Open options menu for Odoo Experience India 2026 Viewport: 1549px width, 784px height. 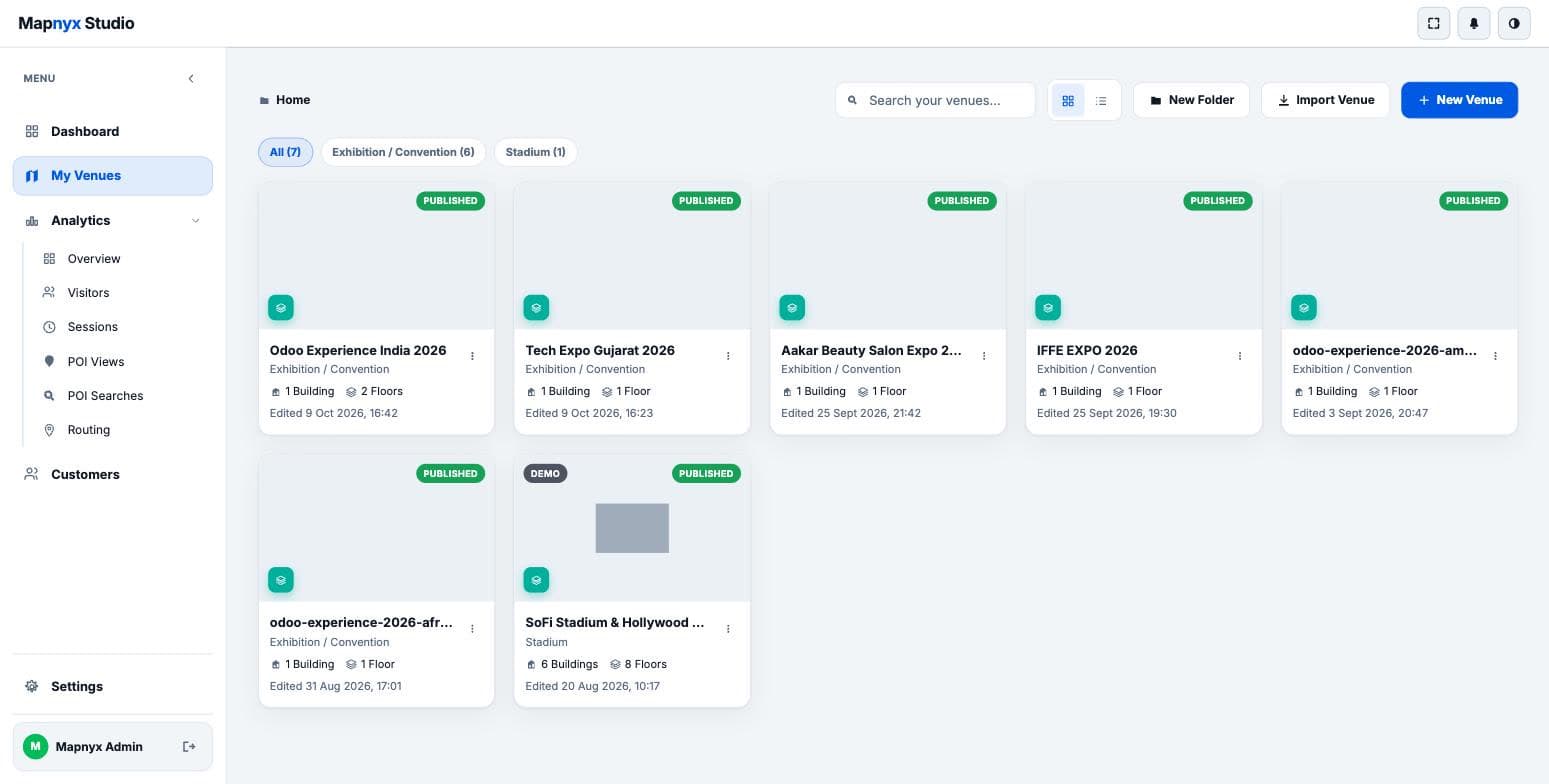click(x=473, y=356)
